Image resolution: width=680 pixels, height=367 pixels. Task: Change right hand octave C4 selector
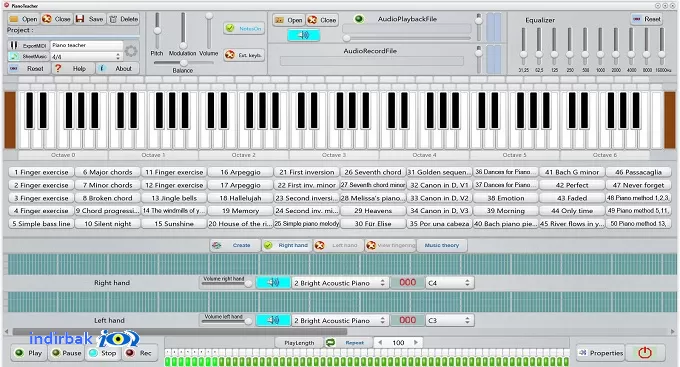449,283
